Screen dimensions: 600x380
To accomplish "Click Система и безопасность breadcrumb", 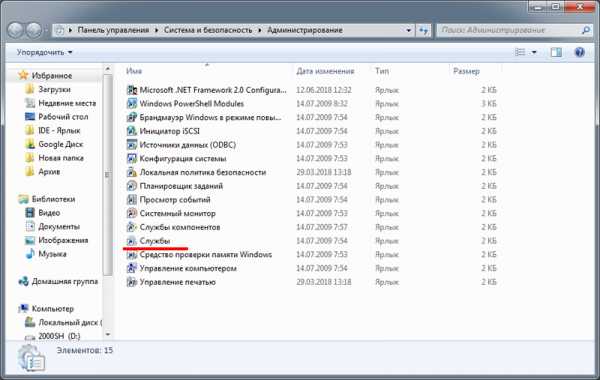I will [208, 30].
